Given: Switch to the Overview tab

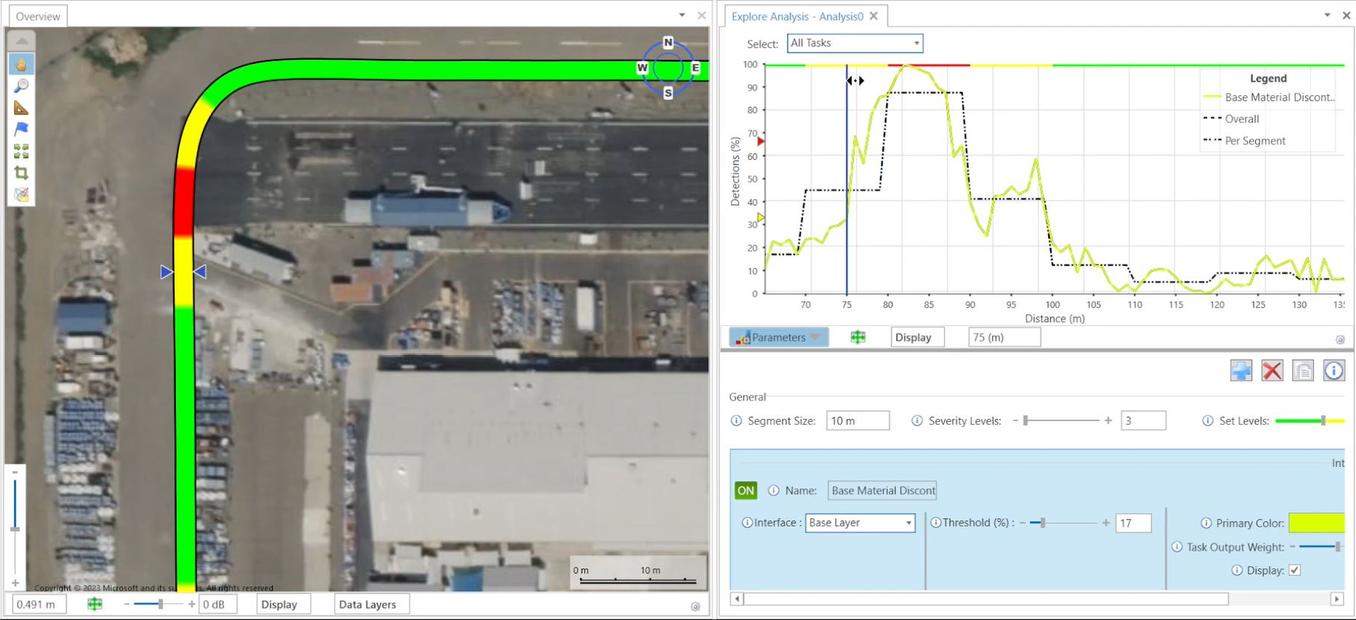Looking at the screenshot, I should (37, 15).
